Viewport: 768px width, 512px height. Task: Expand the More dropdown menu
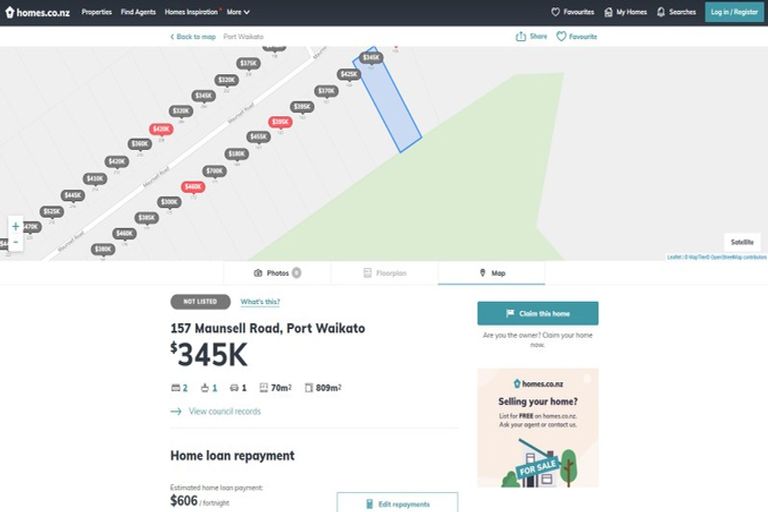click(238, 12)
